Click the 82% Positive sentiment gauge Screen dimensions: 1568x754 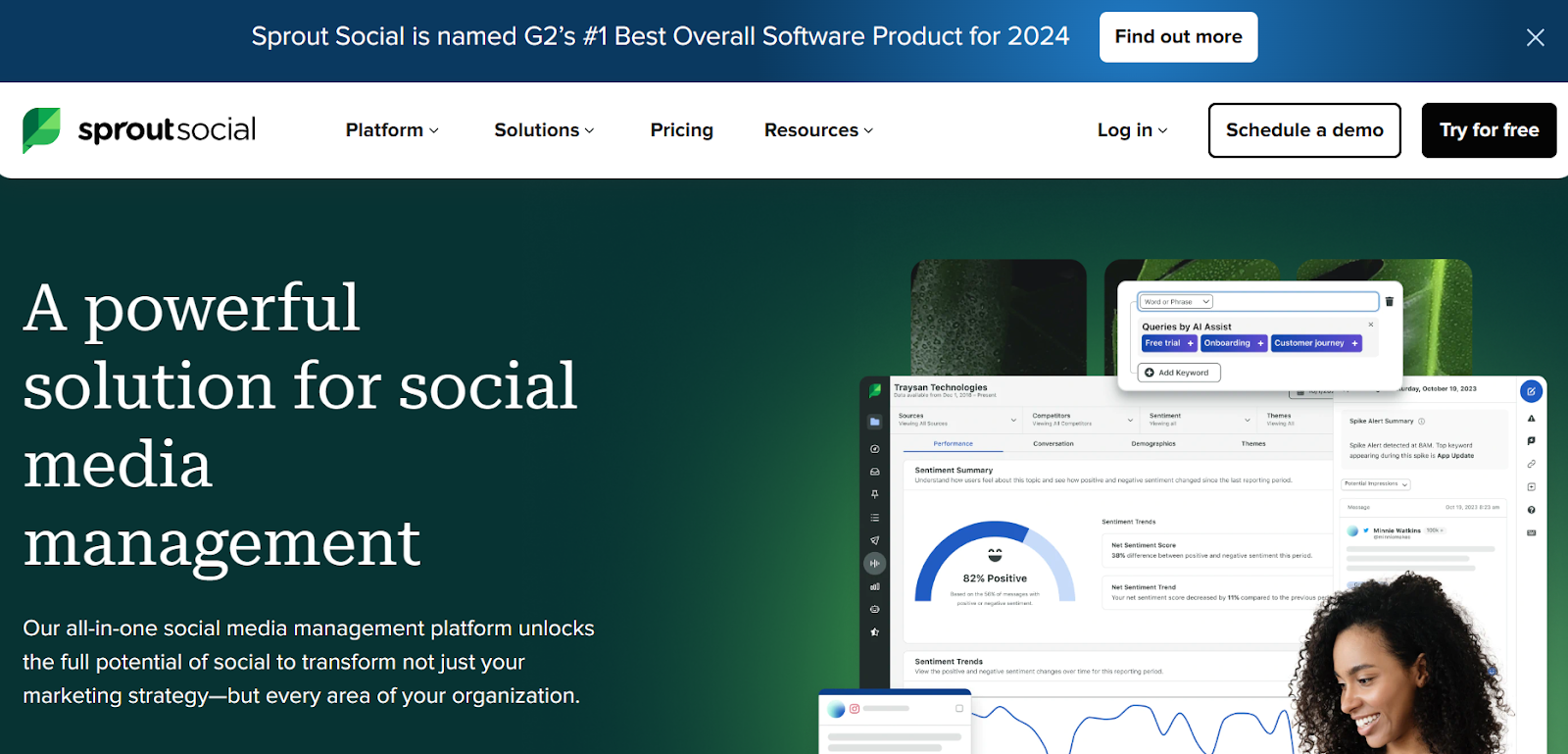click(995, 564)
